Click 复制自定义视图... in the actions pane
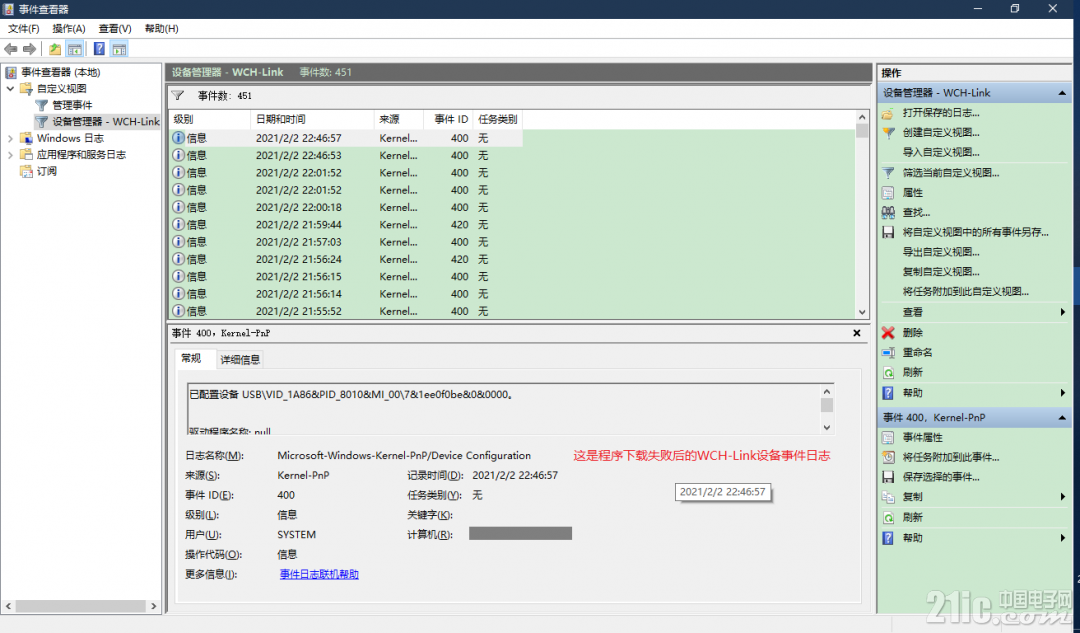This screenshot has height=633, width=1080. coord(940,272)
